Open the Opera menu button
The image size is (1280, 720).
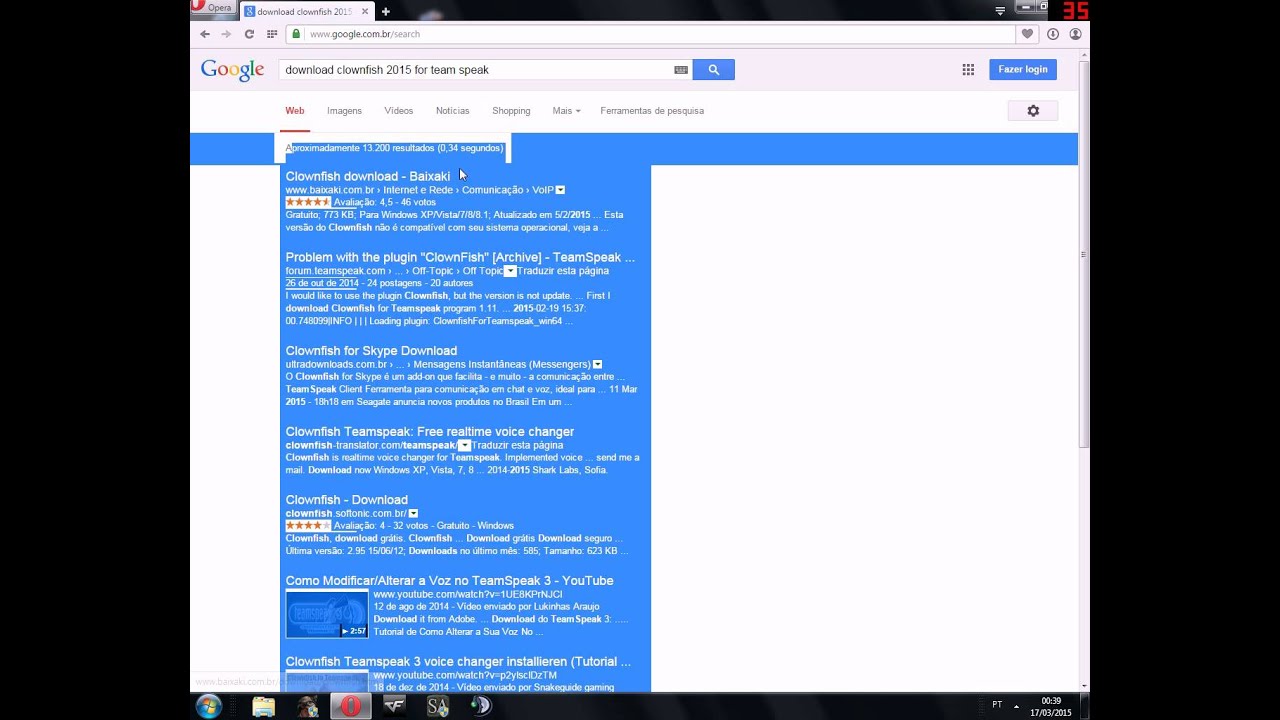[x=214, y=8]
